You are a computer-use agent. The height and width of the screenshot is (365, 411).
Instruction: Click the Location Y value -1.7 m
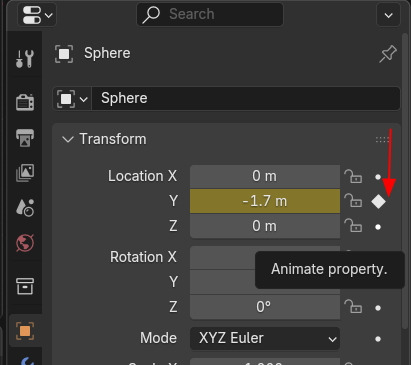[x=265, y=201]
